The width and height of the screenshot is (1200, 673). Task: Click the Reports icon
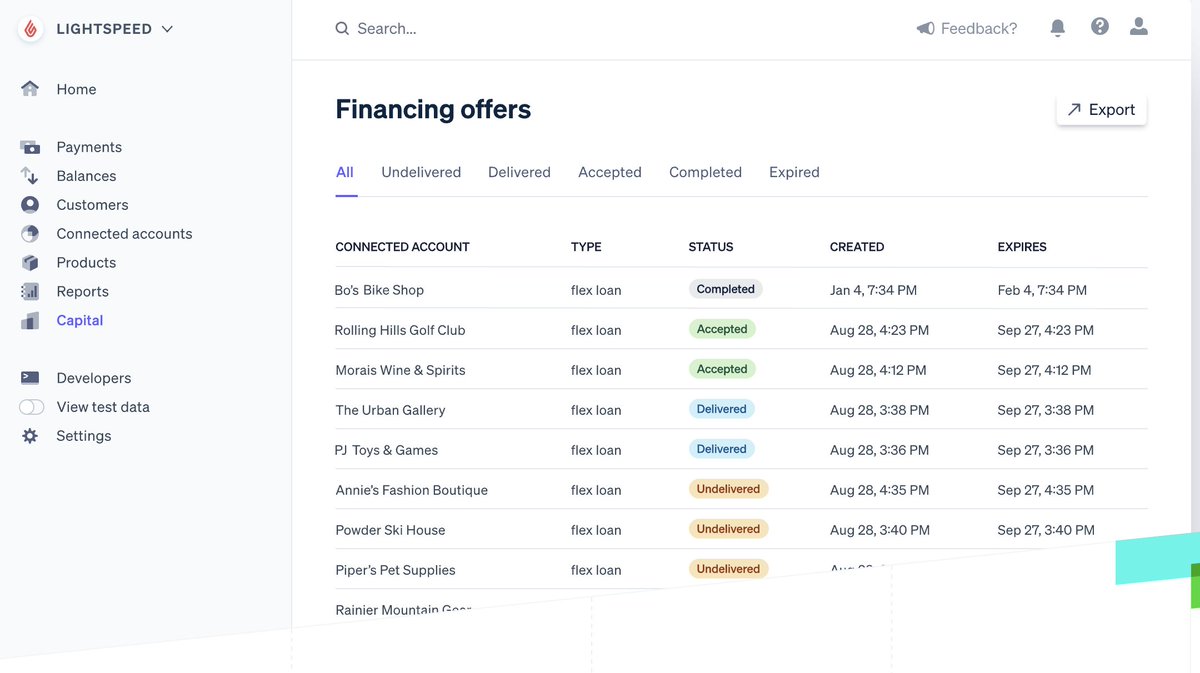(x=31, y=291)
